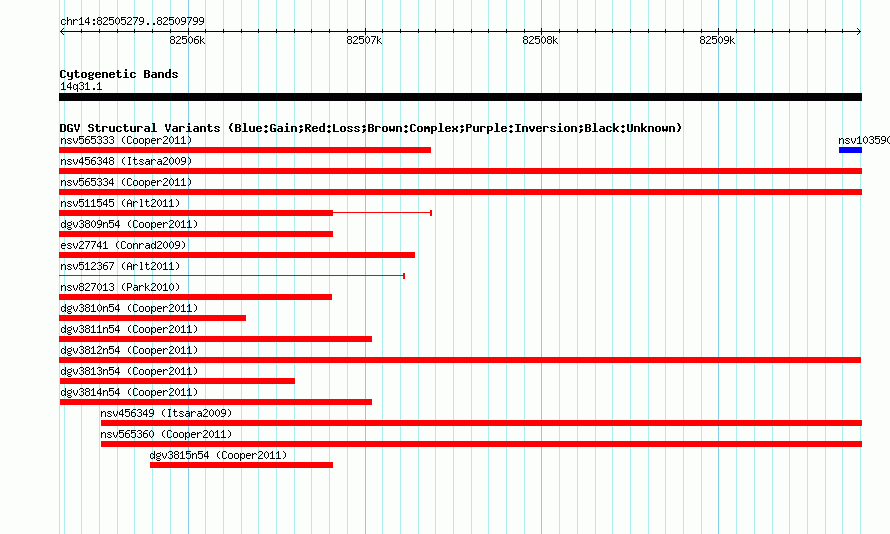Click the 14q31.1 band label
The height and width of the screenshot is (534, 890).
point(81,86)
